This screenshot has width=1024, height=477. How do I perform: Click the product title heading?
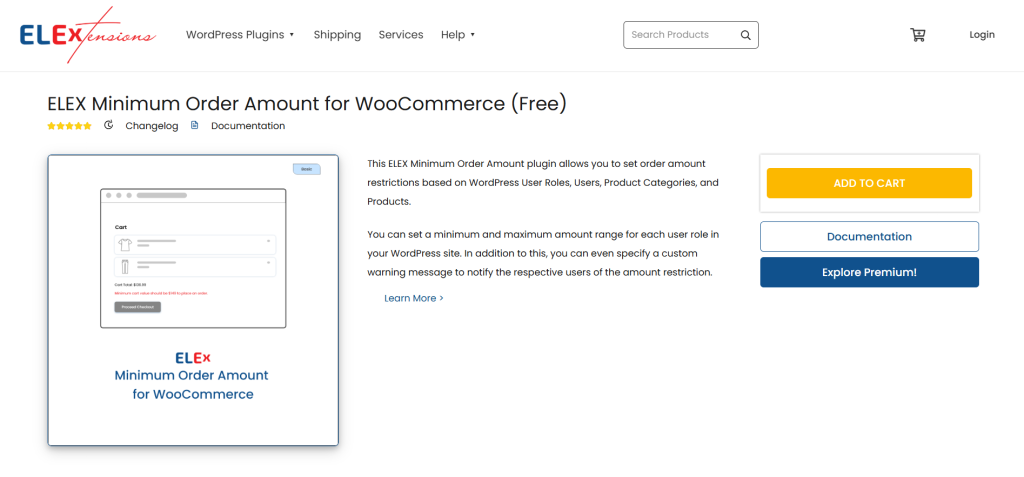coord(307,104)
